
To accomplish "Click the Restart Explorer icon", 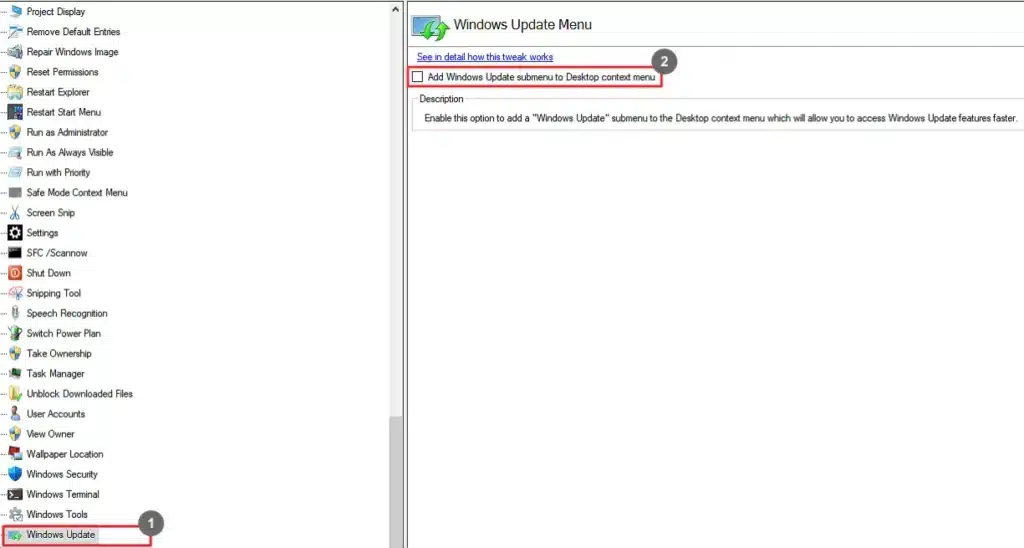I will pos(15,92).
